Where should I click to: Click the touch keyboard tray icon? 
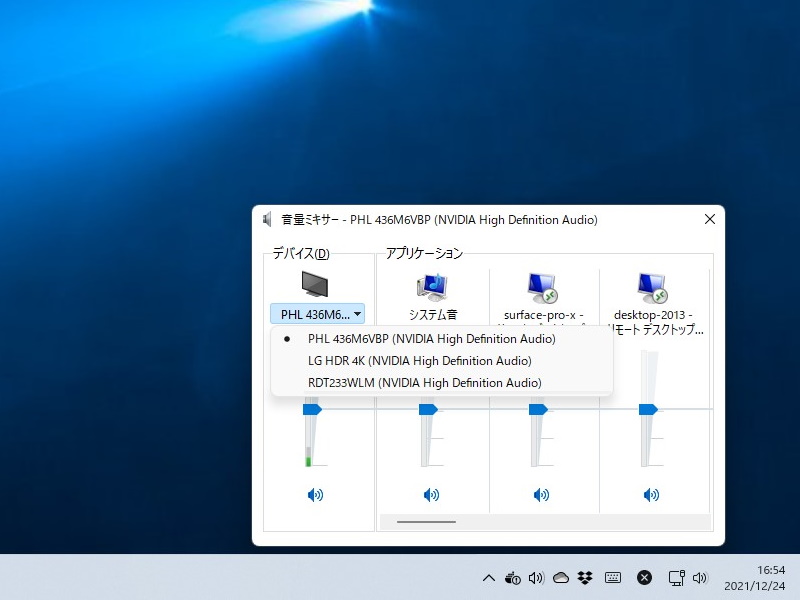coord(613,578)
